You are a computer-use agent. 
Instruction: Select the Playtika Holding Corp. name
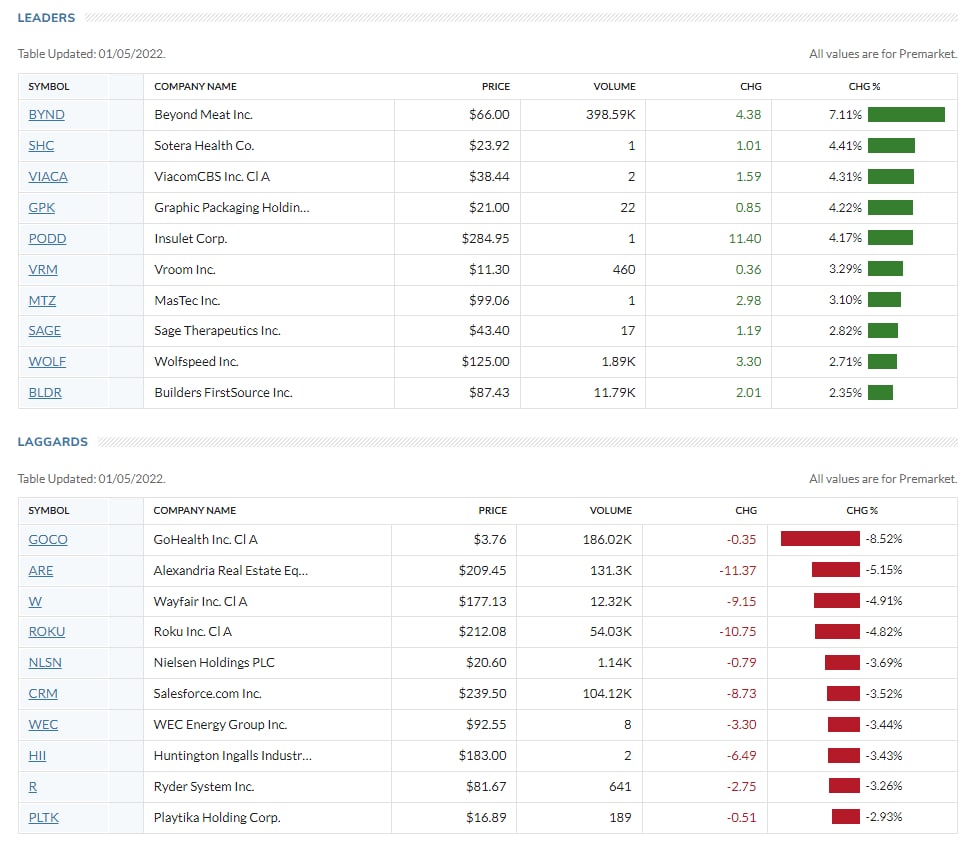pyautogui.click(x=217, y=817)
